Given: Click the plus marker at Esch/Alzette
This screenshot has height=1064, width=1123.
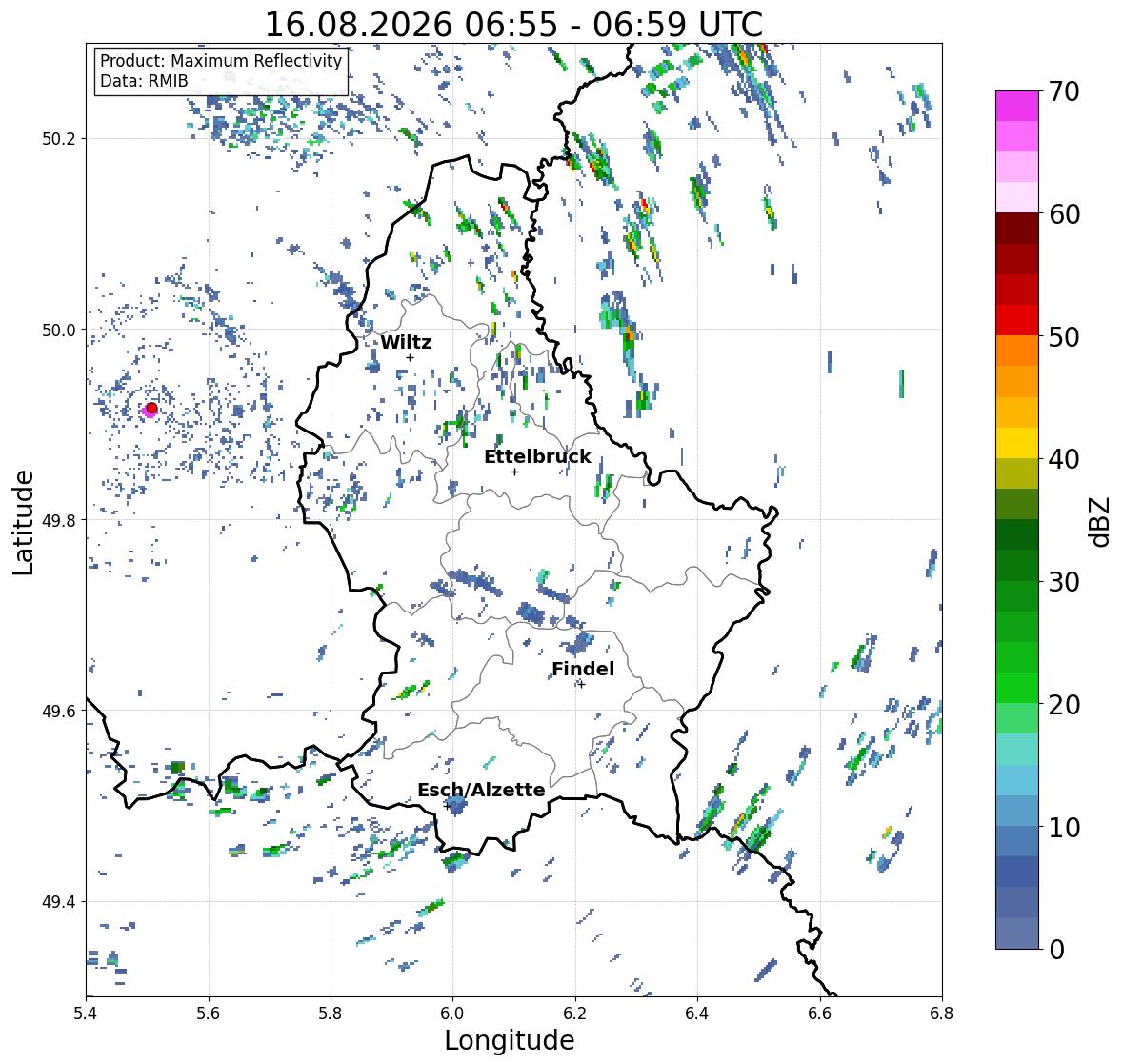Looking at the screenshot, I should click(447, 806).
